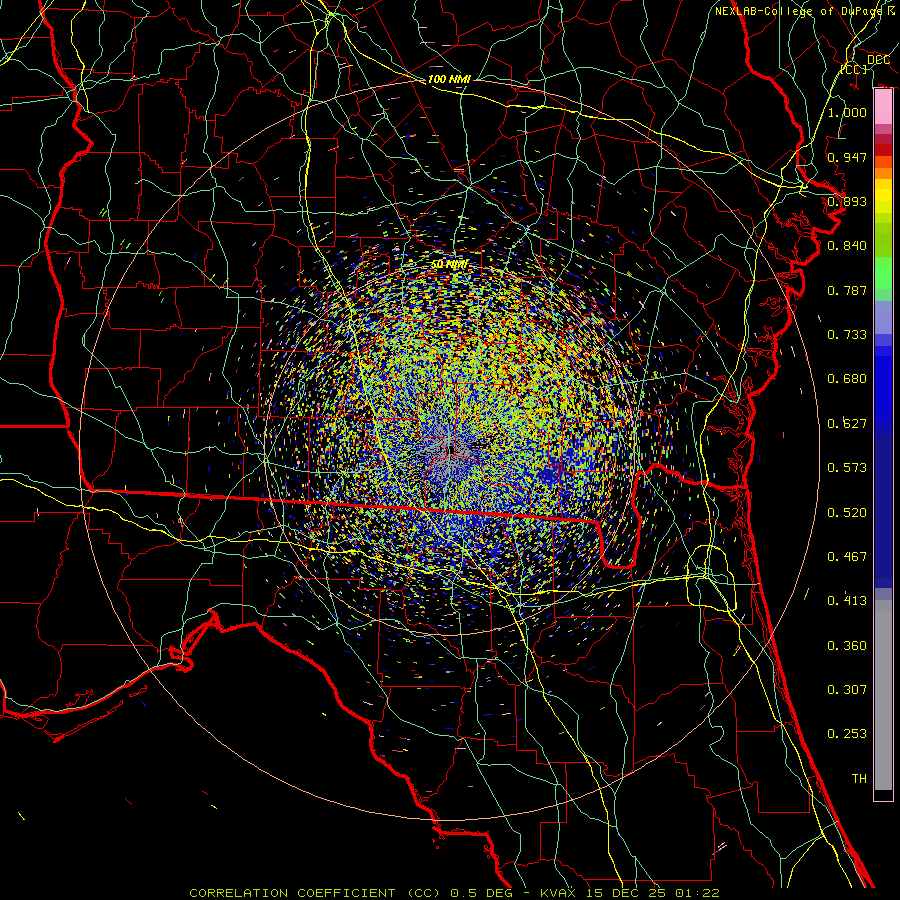
Task: Click the 0.467 legend value
Action: point(847,557)
